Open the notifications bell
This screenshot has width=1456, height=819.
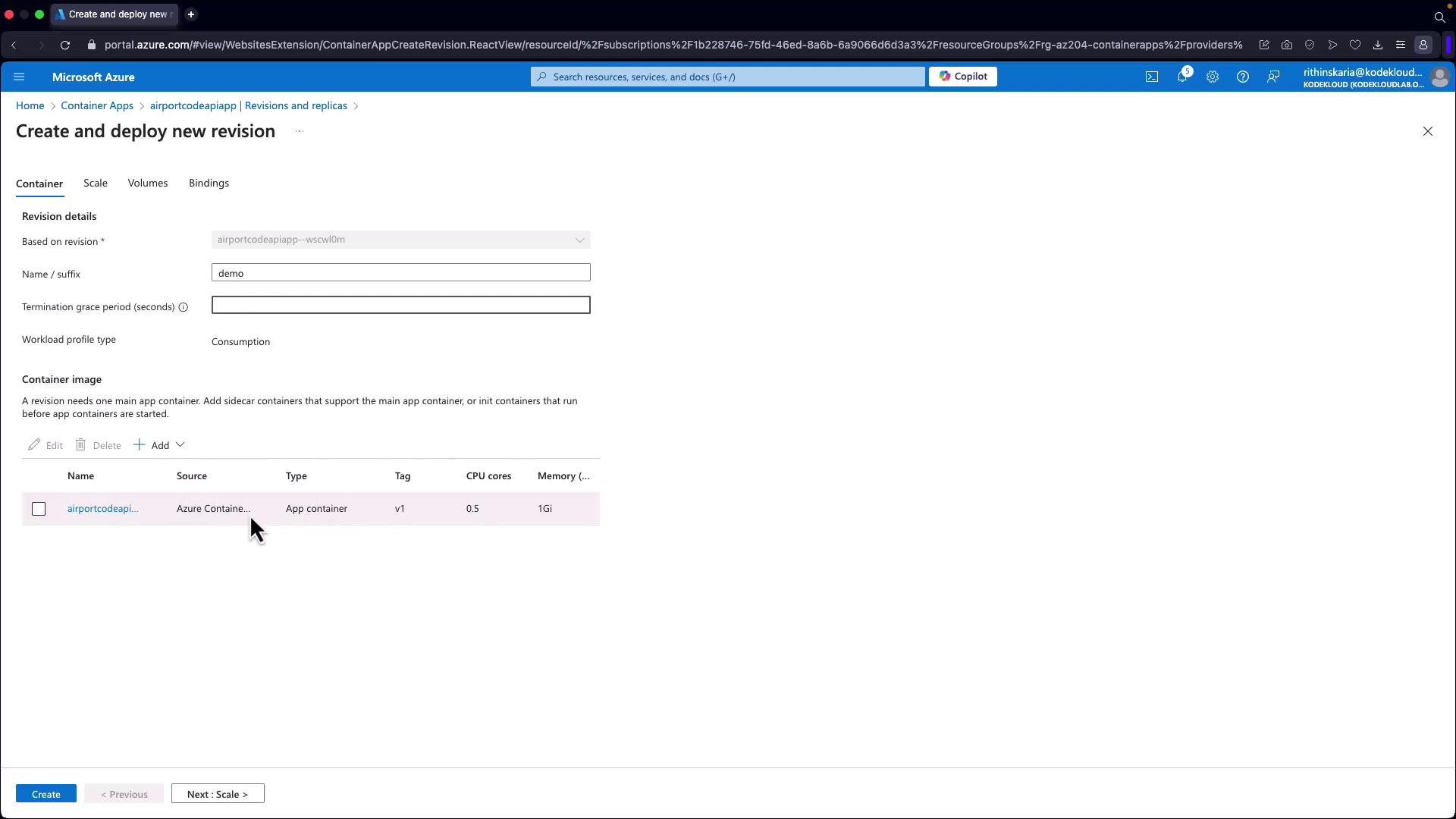[1181, 77]
